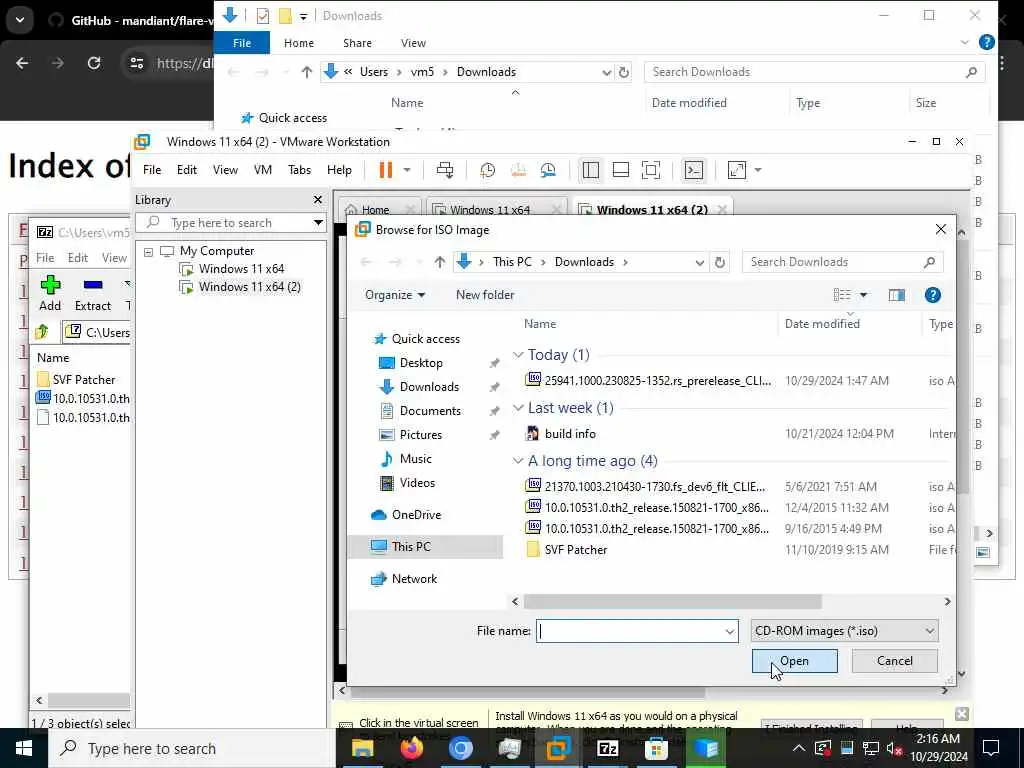Open the VMware VM menu
This screenshot has height=768, width=1024.
pos(263,170)
